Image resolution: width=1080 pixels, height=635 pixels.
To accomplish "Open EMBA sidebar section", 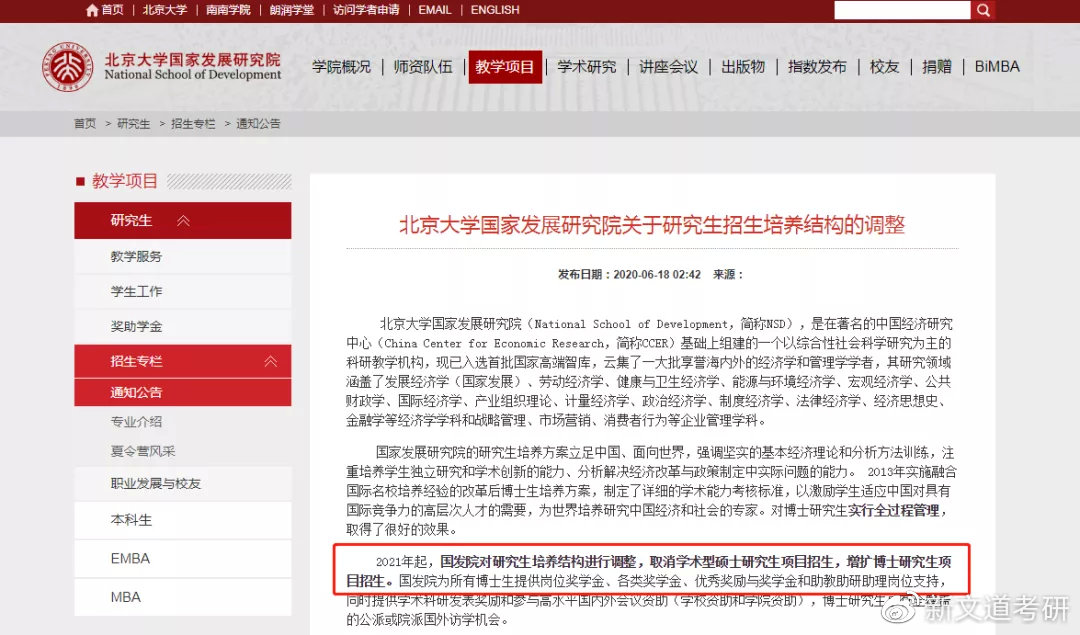I will click(x=183, y=559).
